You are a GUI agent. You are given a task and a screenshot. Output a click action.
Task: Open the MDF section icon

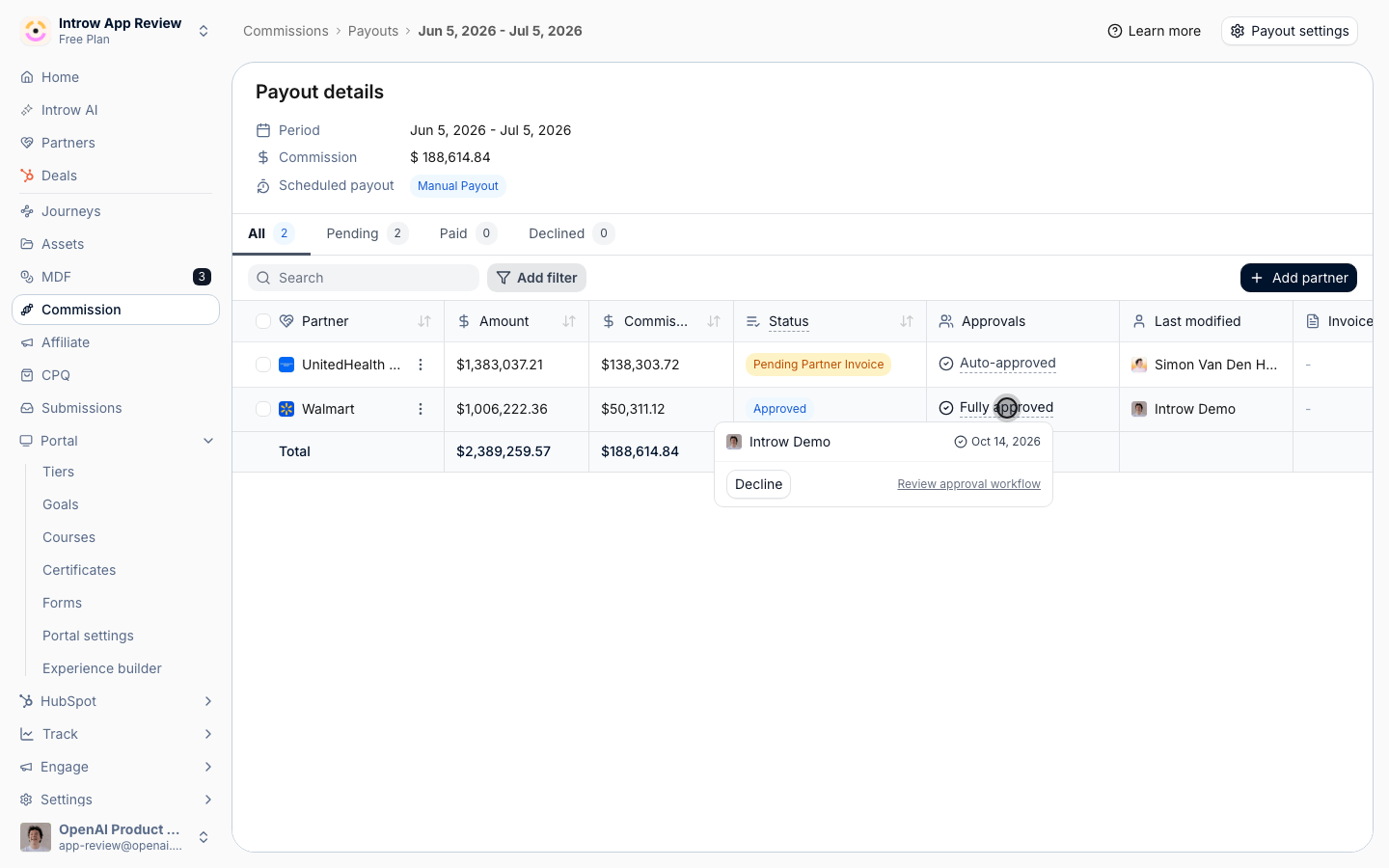click(x=27, y=277)
